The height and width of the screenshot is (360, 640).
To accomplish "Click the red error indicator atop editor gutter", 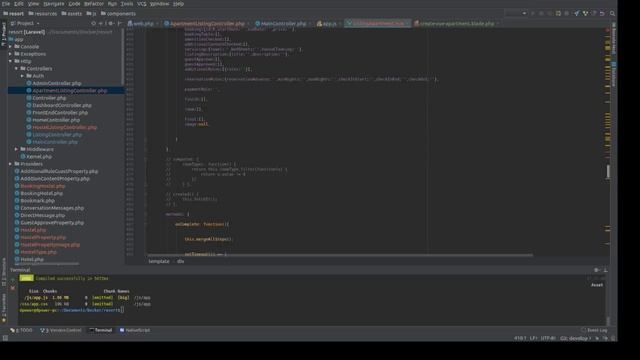I will 607,31.
